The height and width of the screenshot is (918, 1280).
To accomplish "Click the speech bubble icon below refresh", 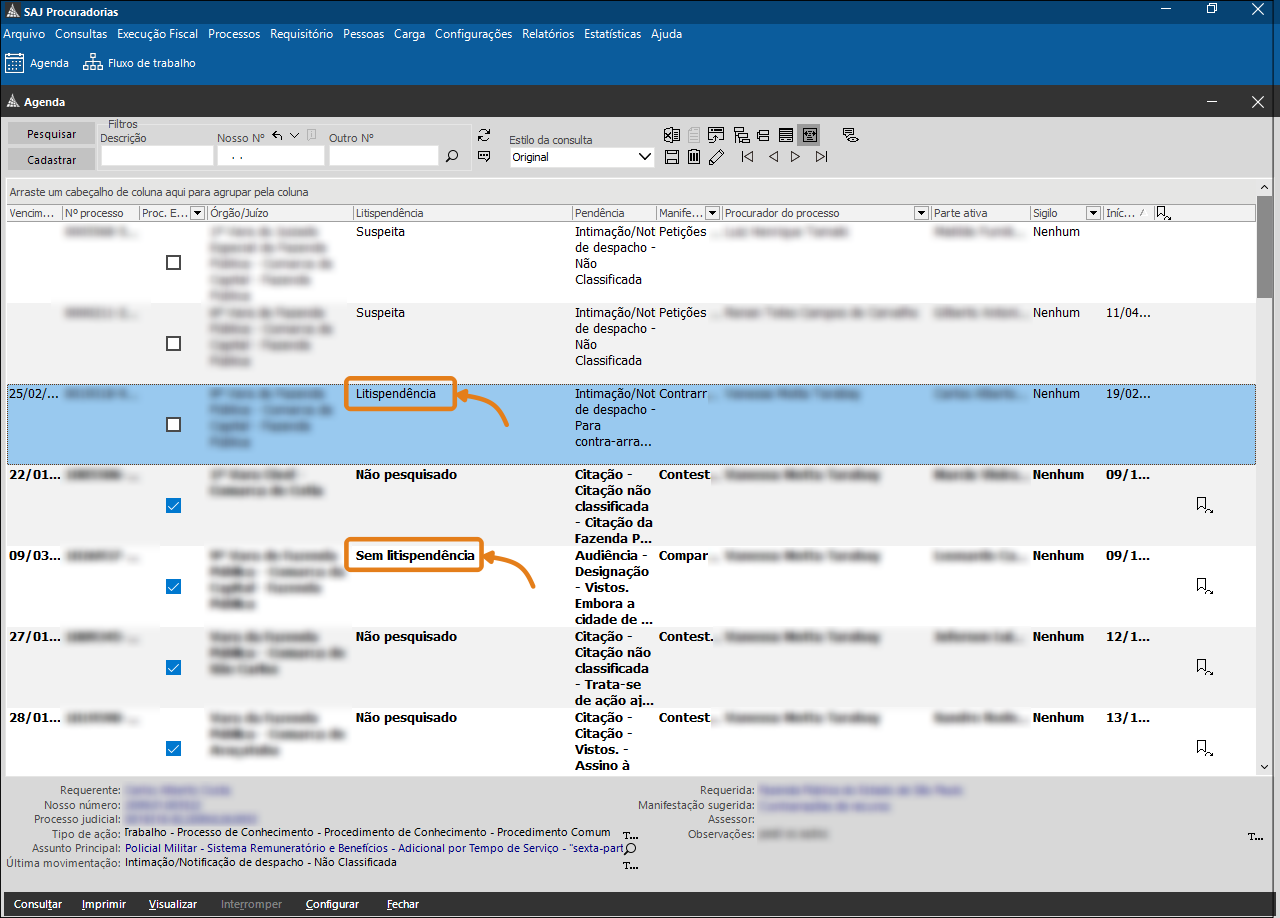I will pos(484,156).
